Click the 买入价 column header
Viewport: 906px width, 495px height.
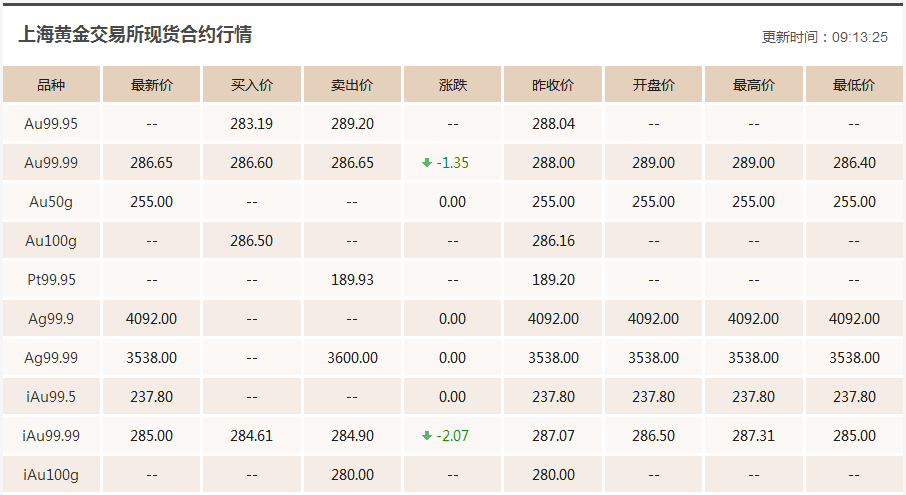coord(252,84)
